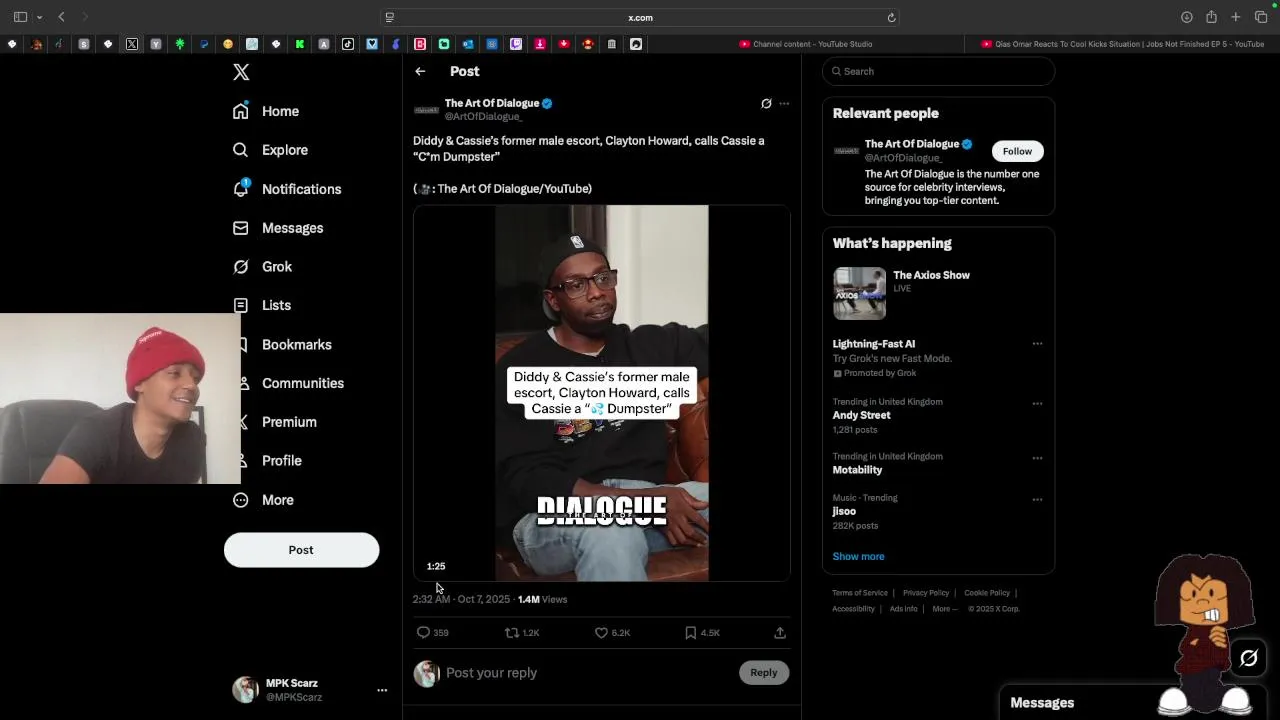The width and height of the screenshot is (1280, 720).
Task: Click the Safari share icon
Action: tap(1211, 17)
